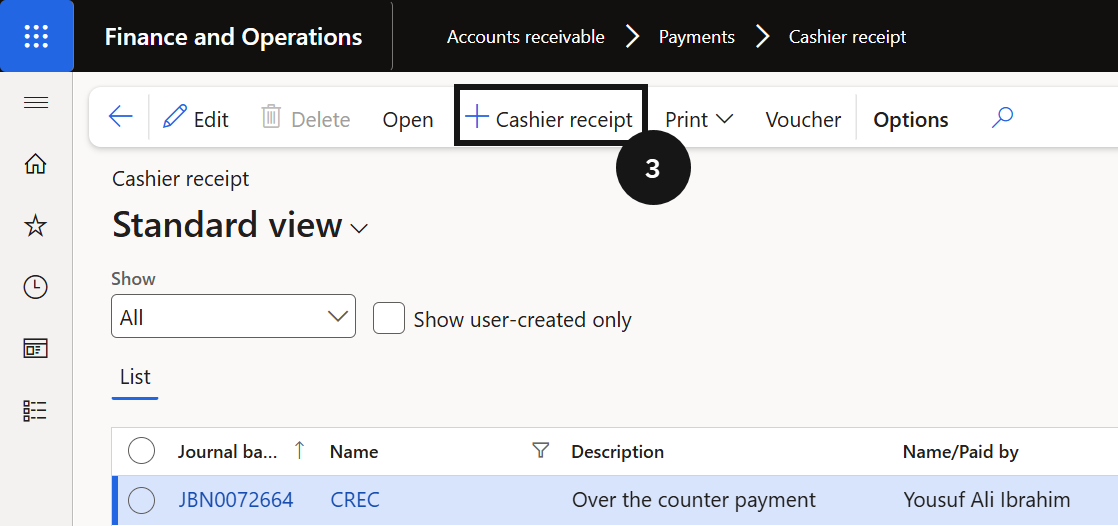The height and width of the screenshot is (526, 1118).
Task: Click the 'Yousuf Ali Ibrahim' cell
Action: 987,500
